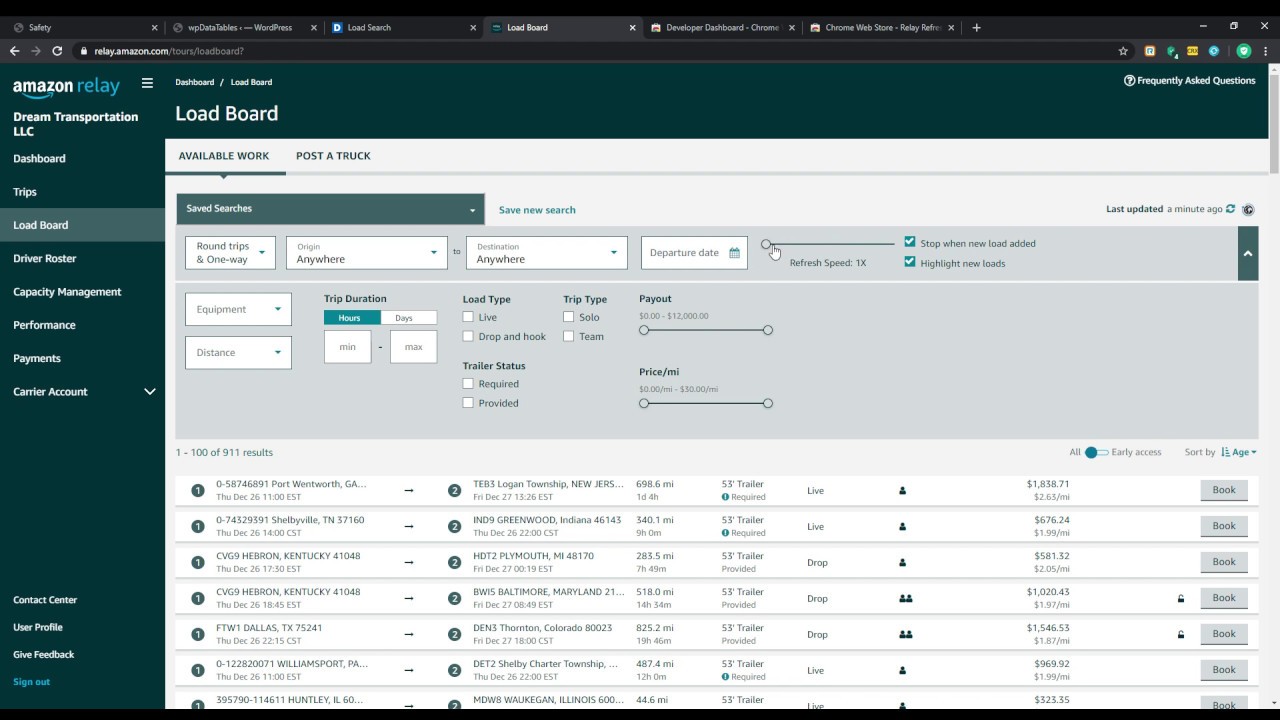Image resolution: width=1280 pixels, height=720 pixels.
Task: Click solo driver icon on HDT2 Plymouth row
Action: click(902, 563)
